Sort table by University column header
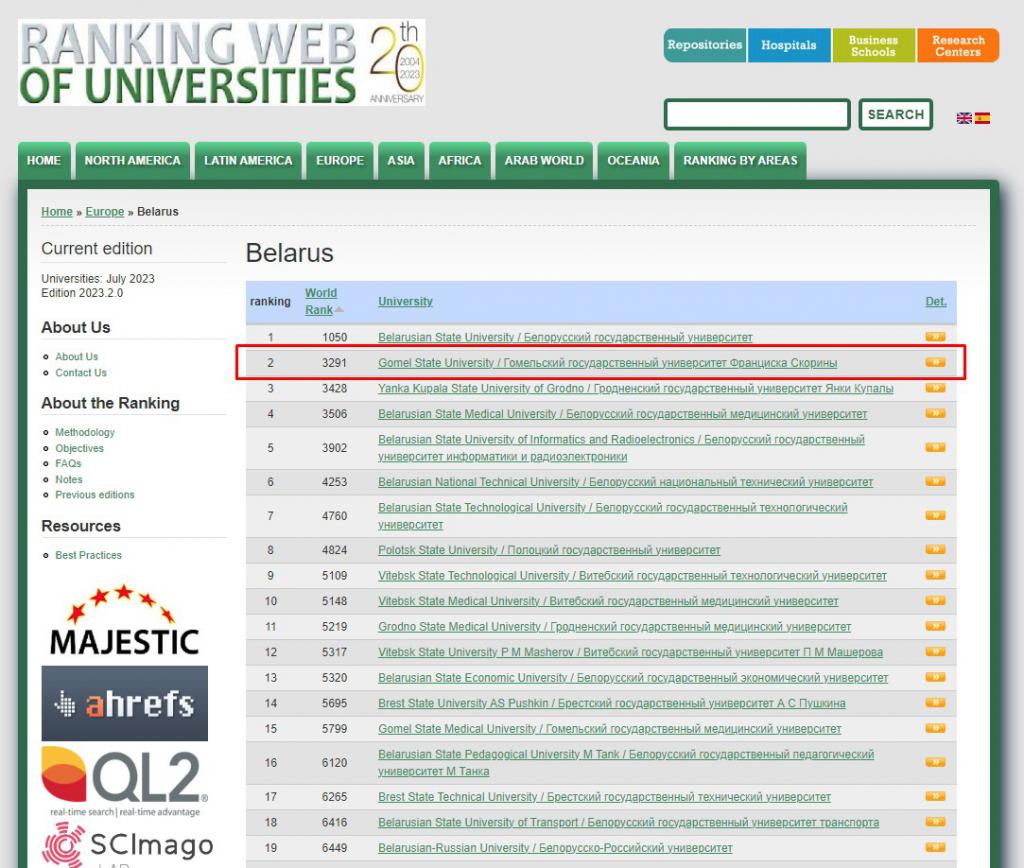Viewport: 1024px width, 868px height. pos(405,301)
